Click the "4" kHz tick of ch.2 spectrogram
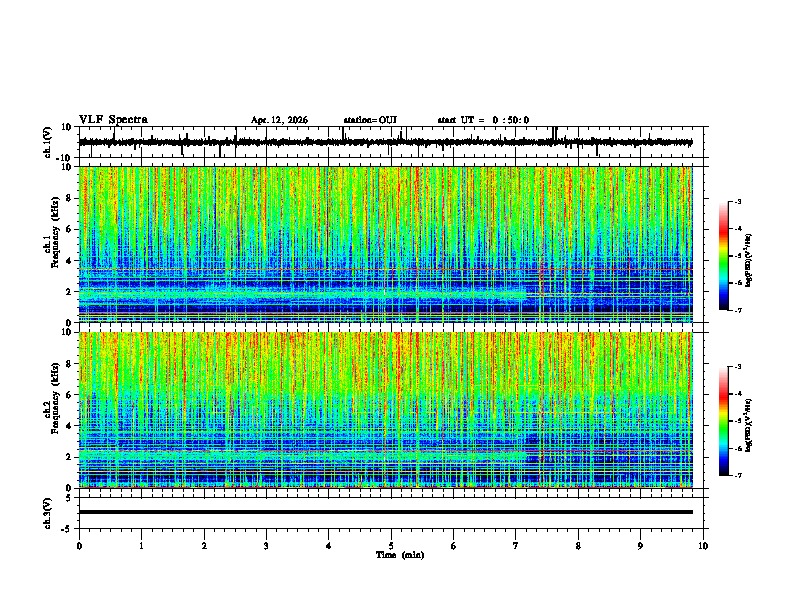This screenshot has height=612, width=792. click(70, 426)
